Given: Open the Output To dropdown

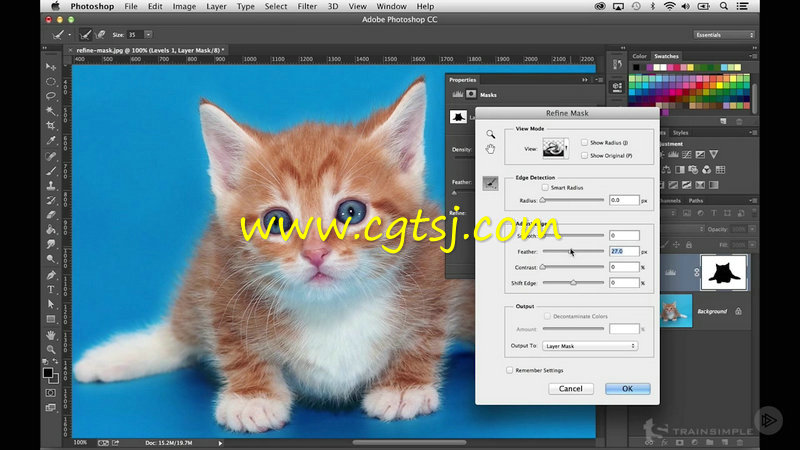Looking at the screenshot, I should (590, 346).
